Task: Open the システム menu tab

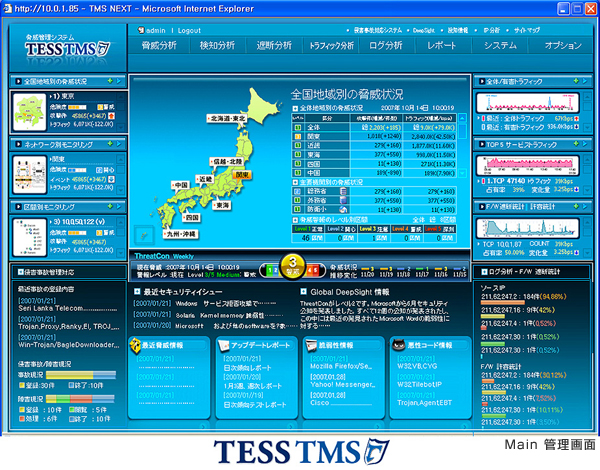Action: coord(500,46)
